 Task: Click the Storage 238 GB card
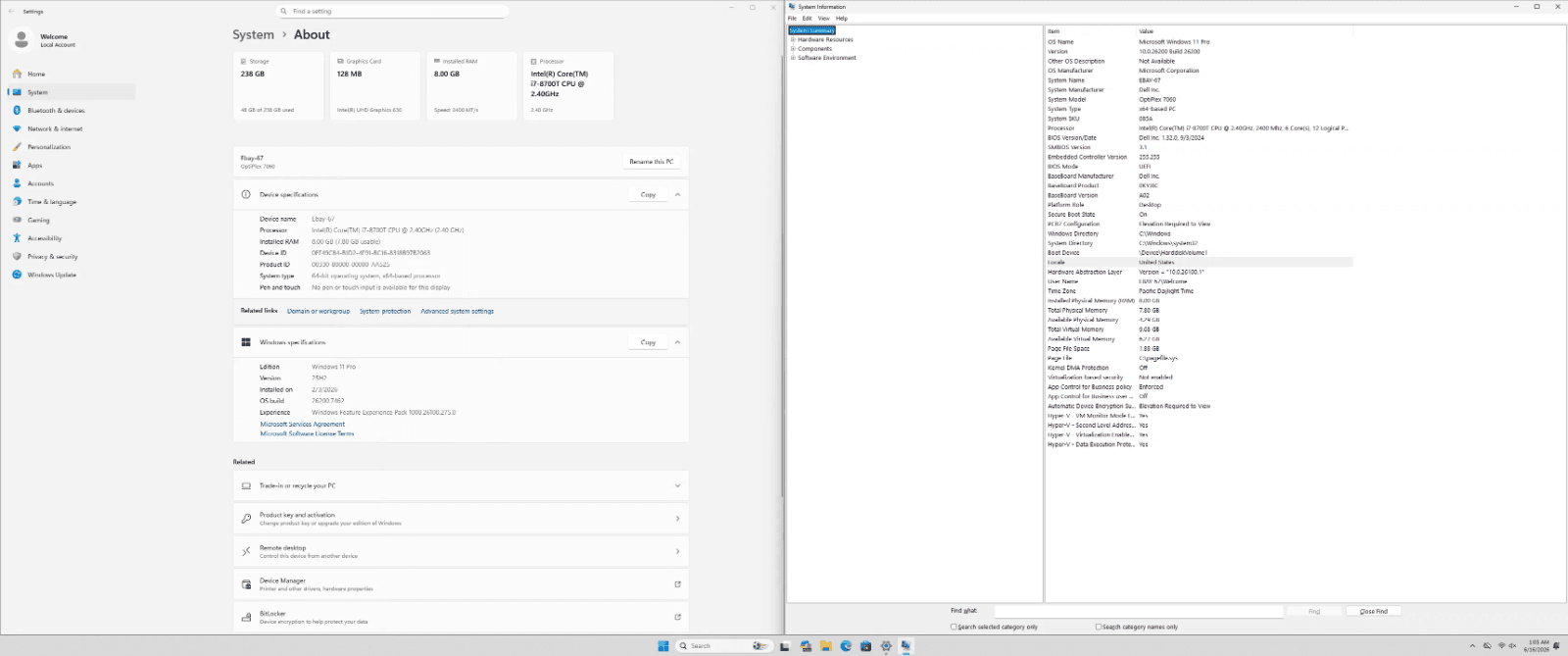point(279,86)
